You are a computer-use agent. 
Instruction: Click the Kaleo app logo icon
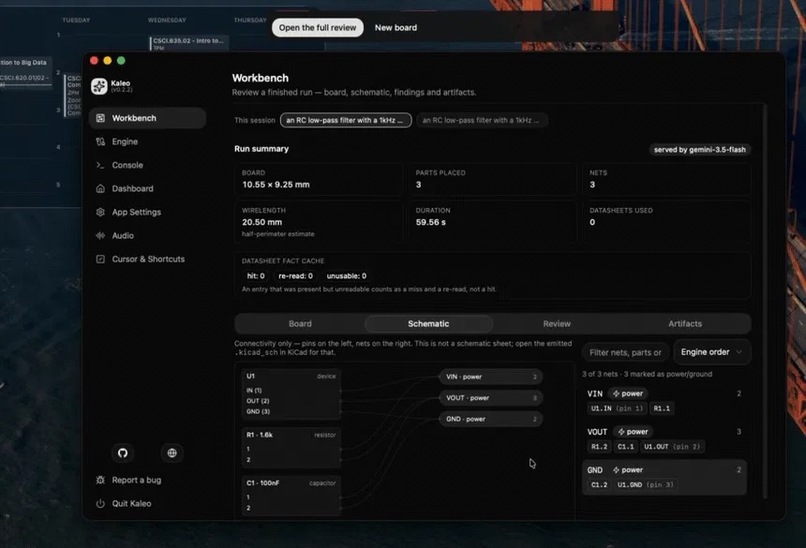point(99,86)
